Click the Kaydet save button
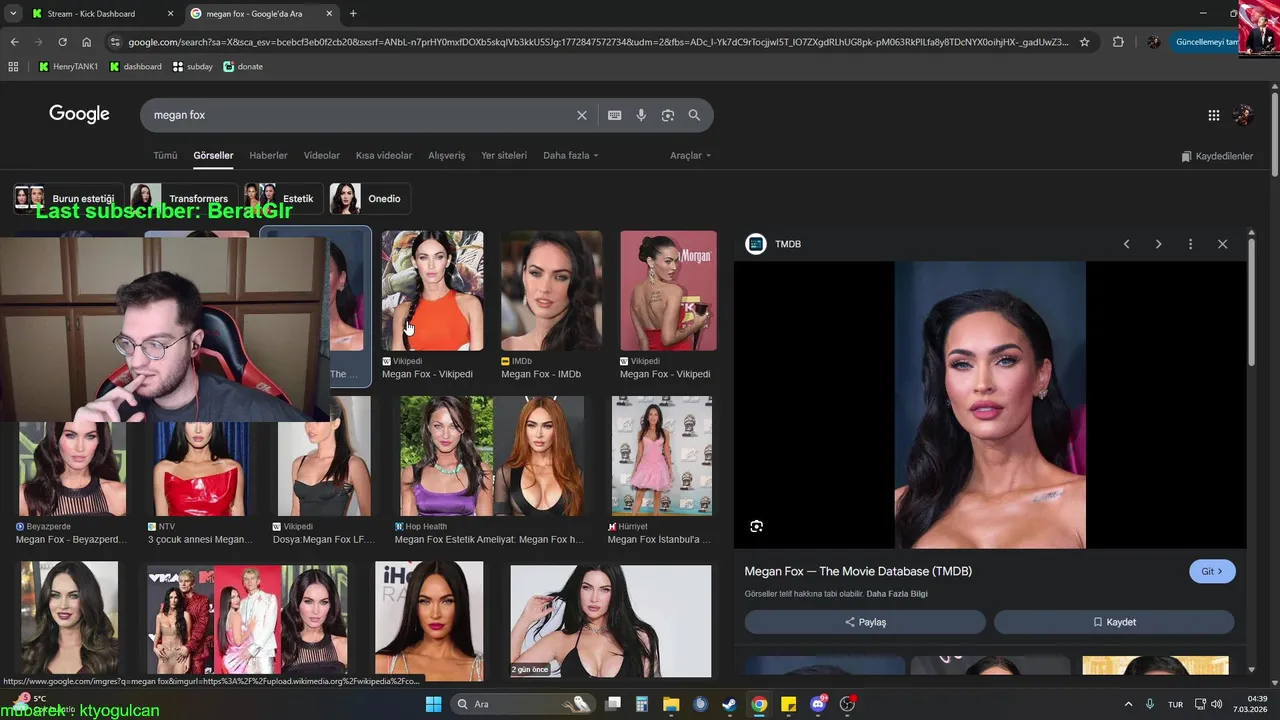This screenshot has height=720, width=1280. click(1114, 622)
